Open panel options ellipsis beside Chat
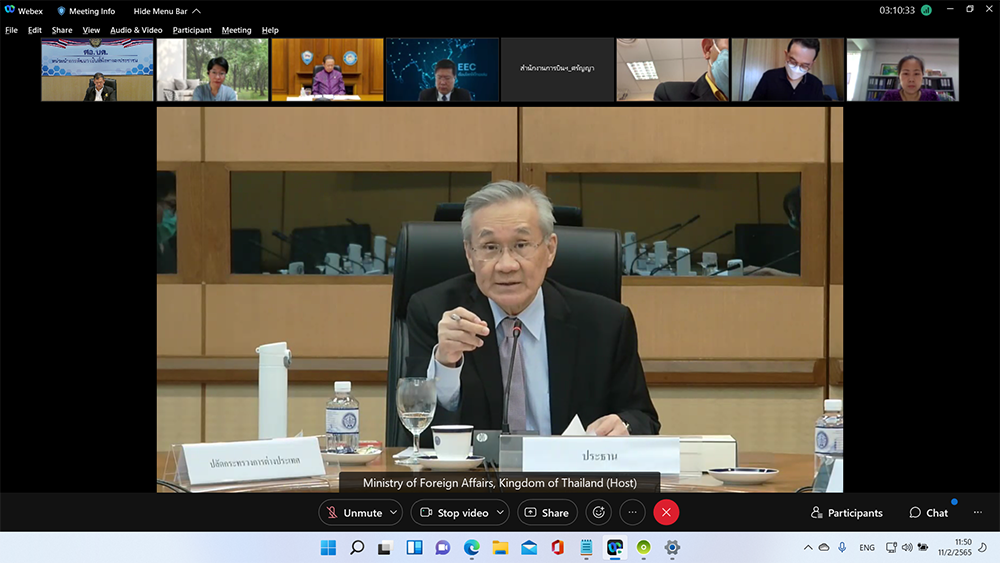Screen dimensions: 1000x563 click(x=978, y=513)
